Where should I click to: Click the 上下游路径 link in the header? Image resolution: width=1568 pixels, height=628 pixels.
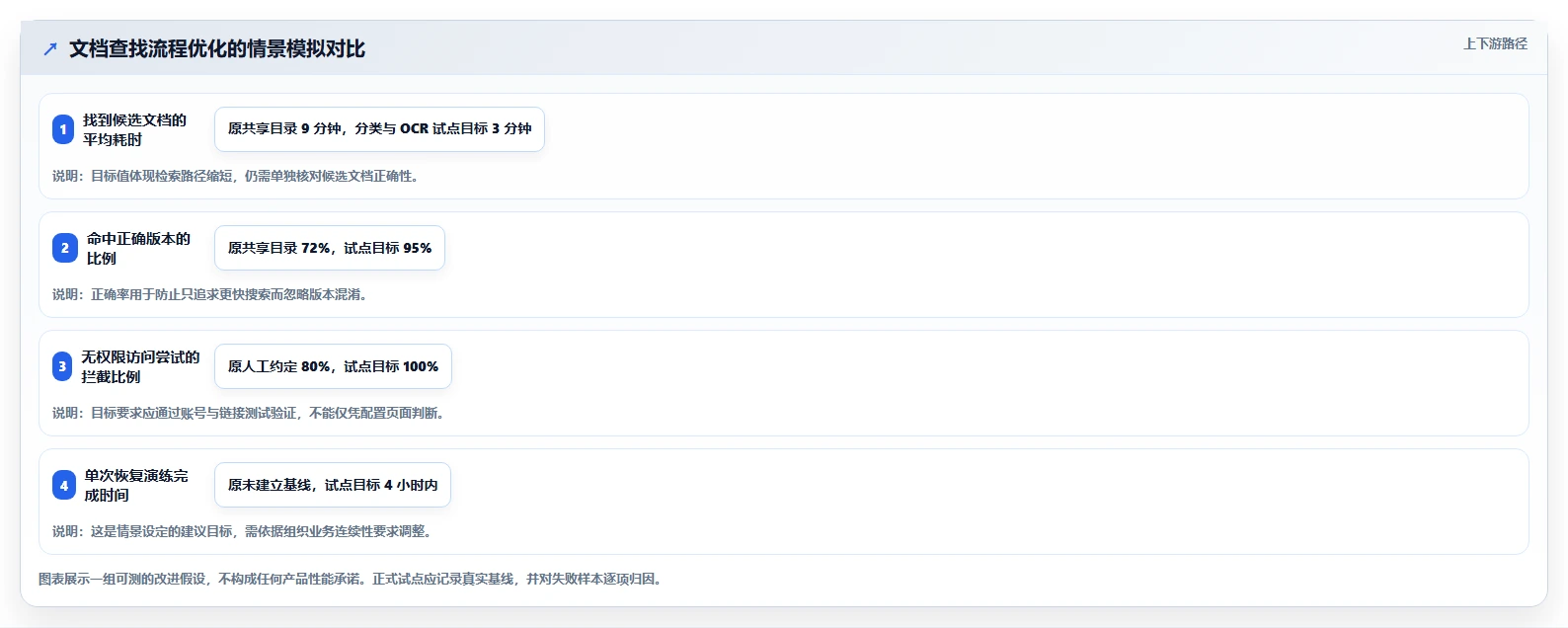[x=1495, y=43]
